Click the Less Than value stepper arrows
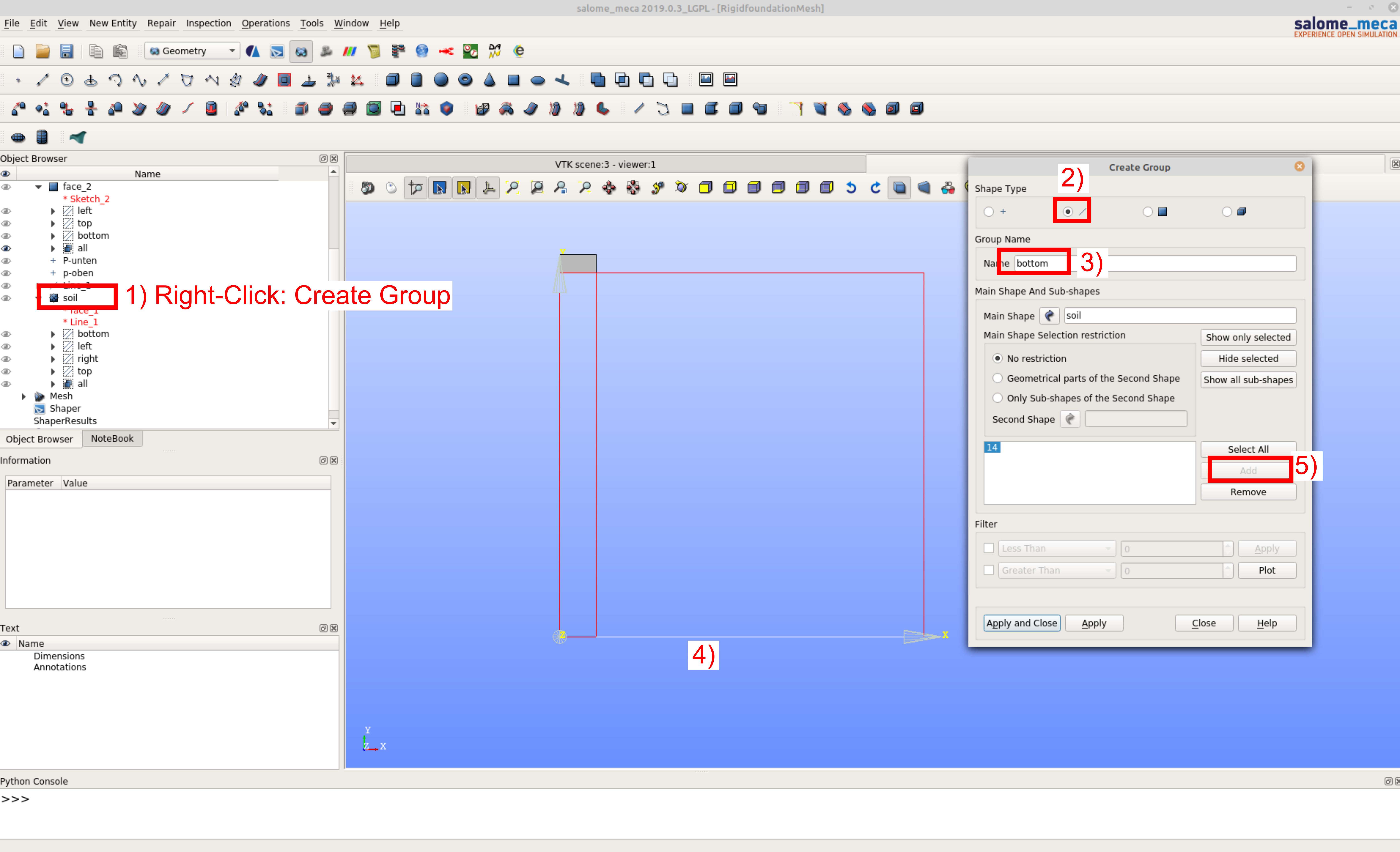 click(x=1228, y=548)
